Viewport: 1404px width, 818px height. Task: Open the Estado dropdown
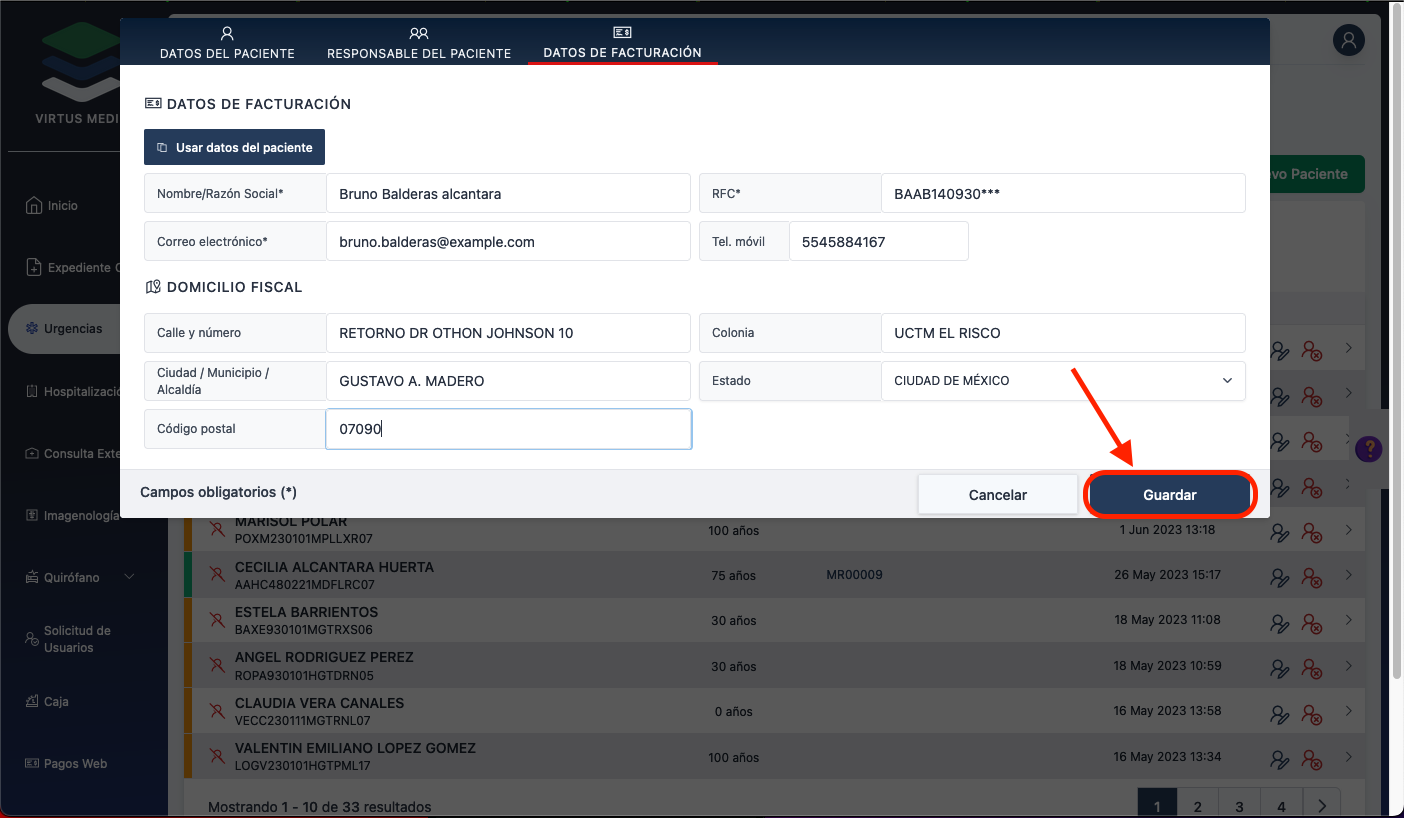pos(1062,381)
